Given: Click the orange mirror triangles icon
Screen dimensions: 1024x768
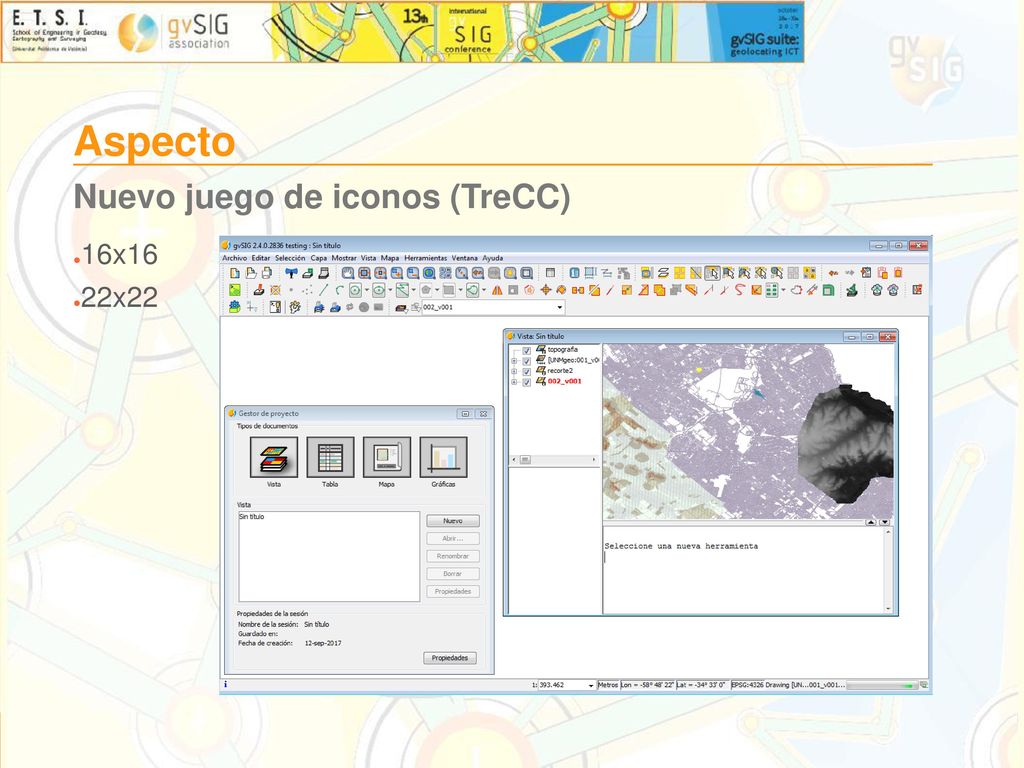Looking at the screenshot, I should (x=497, y=290).
